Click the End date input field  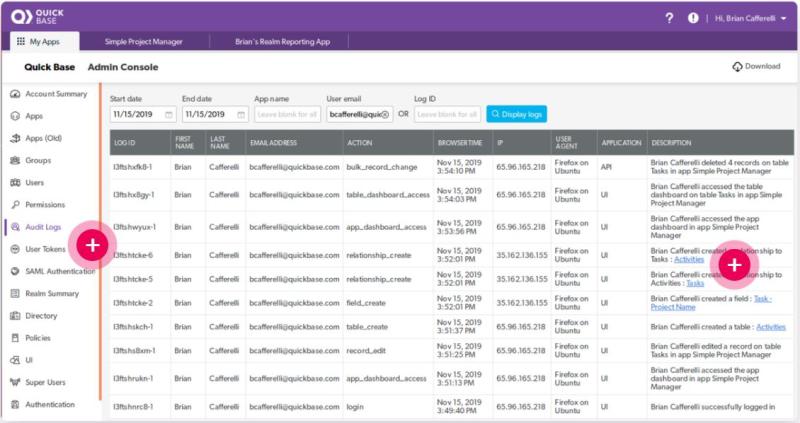215,114
